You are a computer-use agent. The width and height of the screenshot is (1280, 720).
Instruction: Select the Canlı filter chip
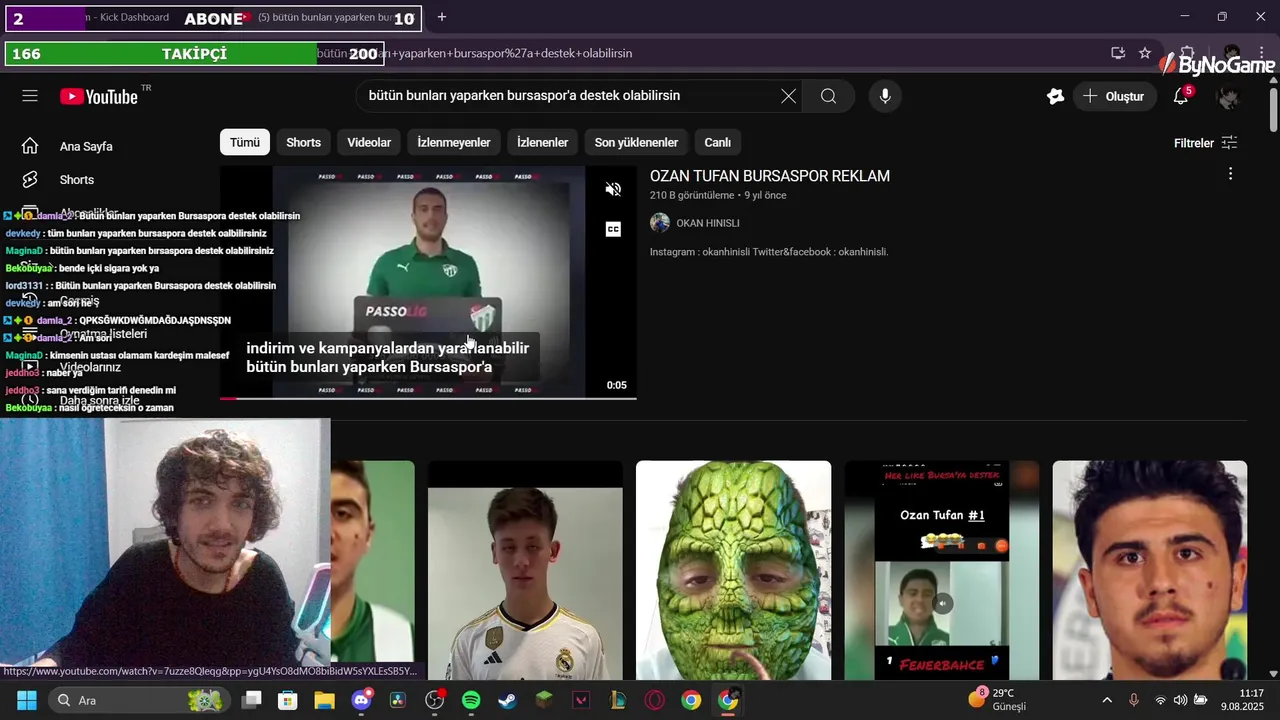point(717,142)
